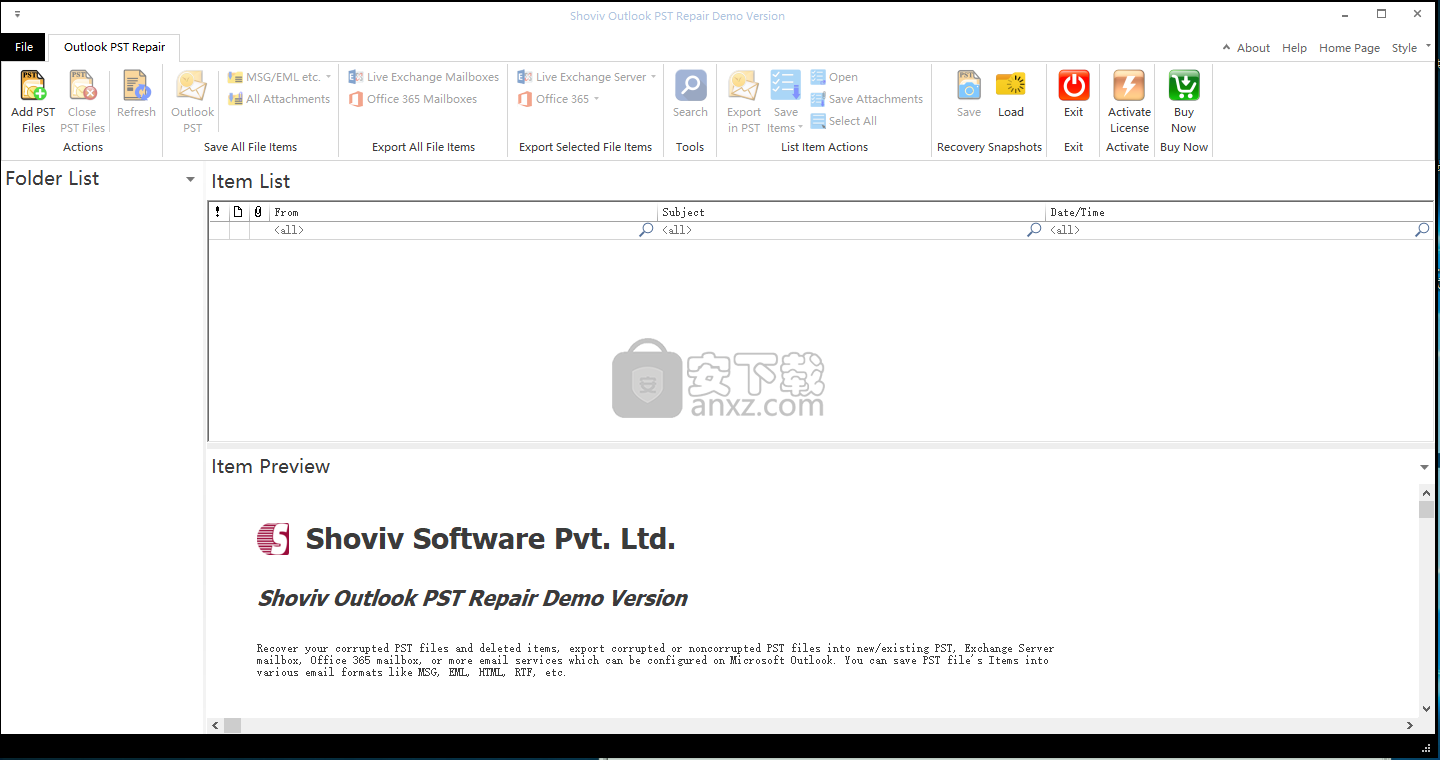Collapse the ribbon with the arrow
The height and width of the screenshot is (760, 1440).
1227,48
